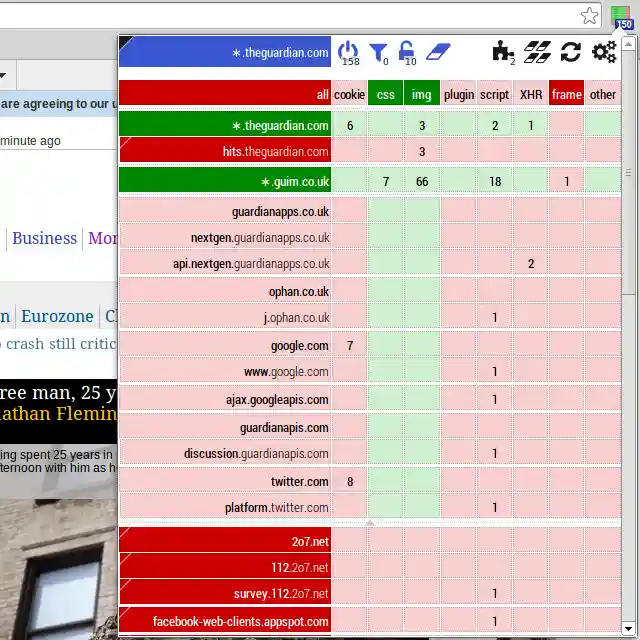Bookmark the page with star icon

tap(589, 16)
